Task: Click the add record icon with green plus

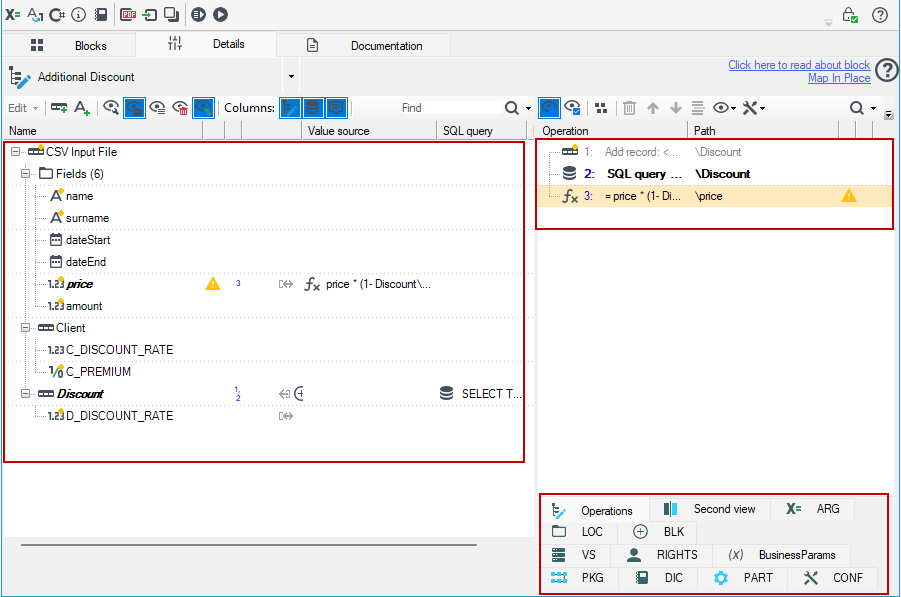Action: [x=59, y=108]
